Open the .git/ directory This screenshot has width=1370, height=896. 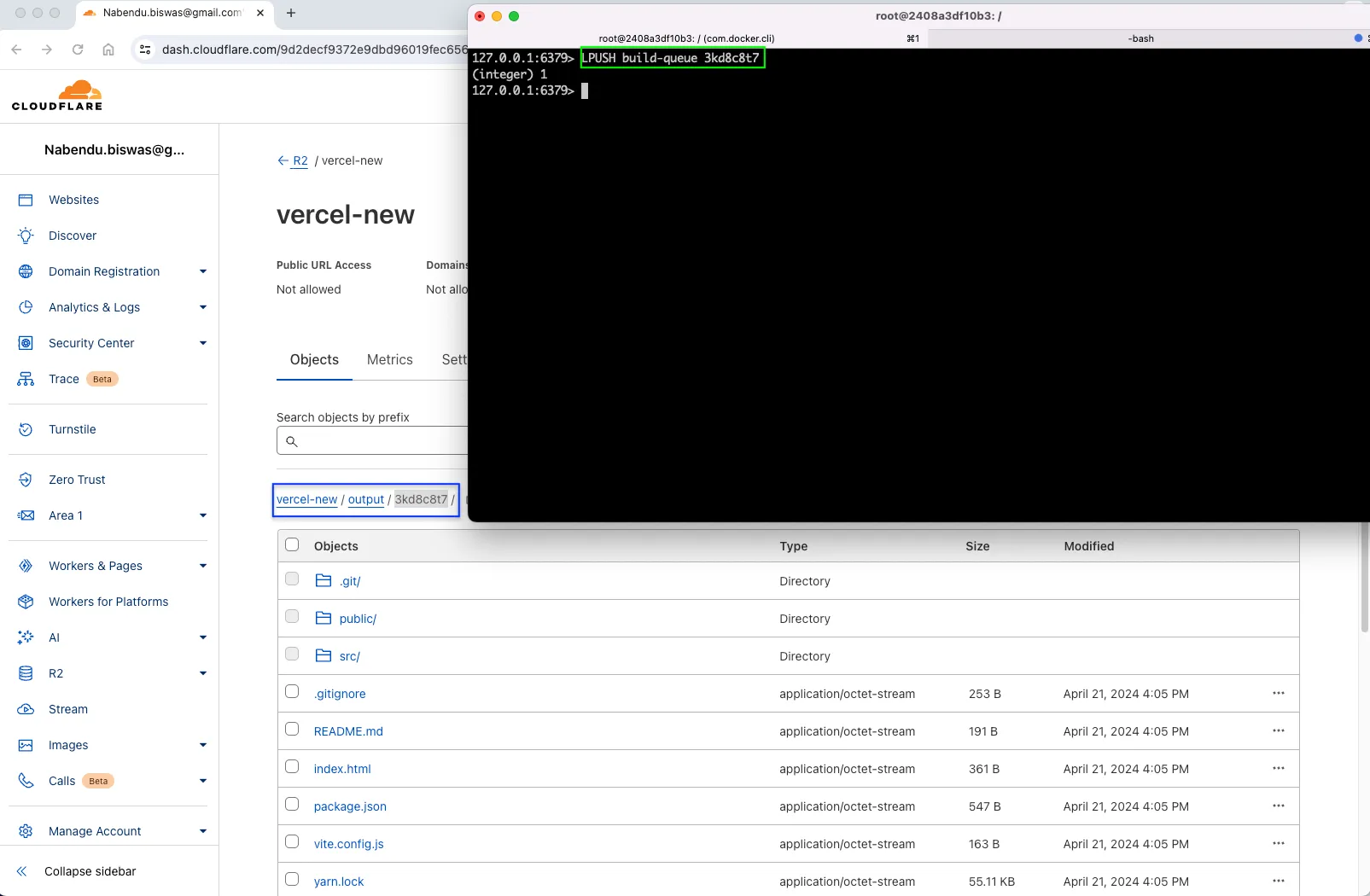[x=350, y=581]
